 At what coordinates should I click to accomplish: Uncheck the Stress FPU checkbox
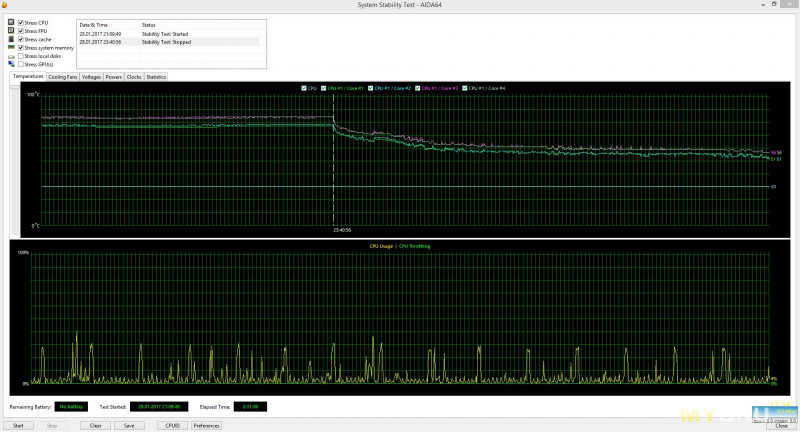tap(21, 31)
